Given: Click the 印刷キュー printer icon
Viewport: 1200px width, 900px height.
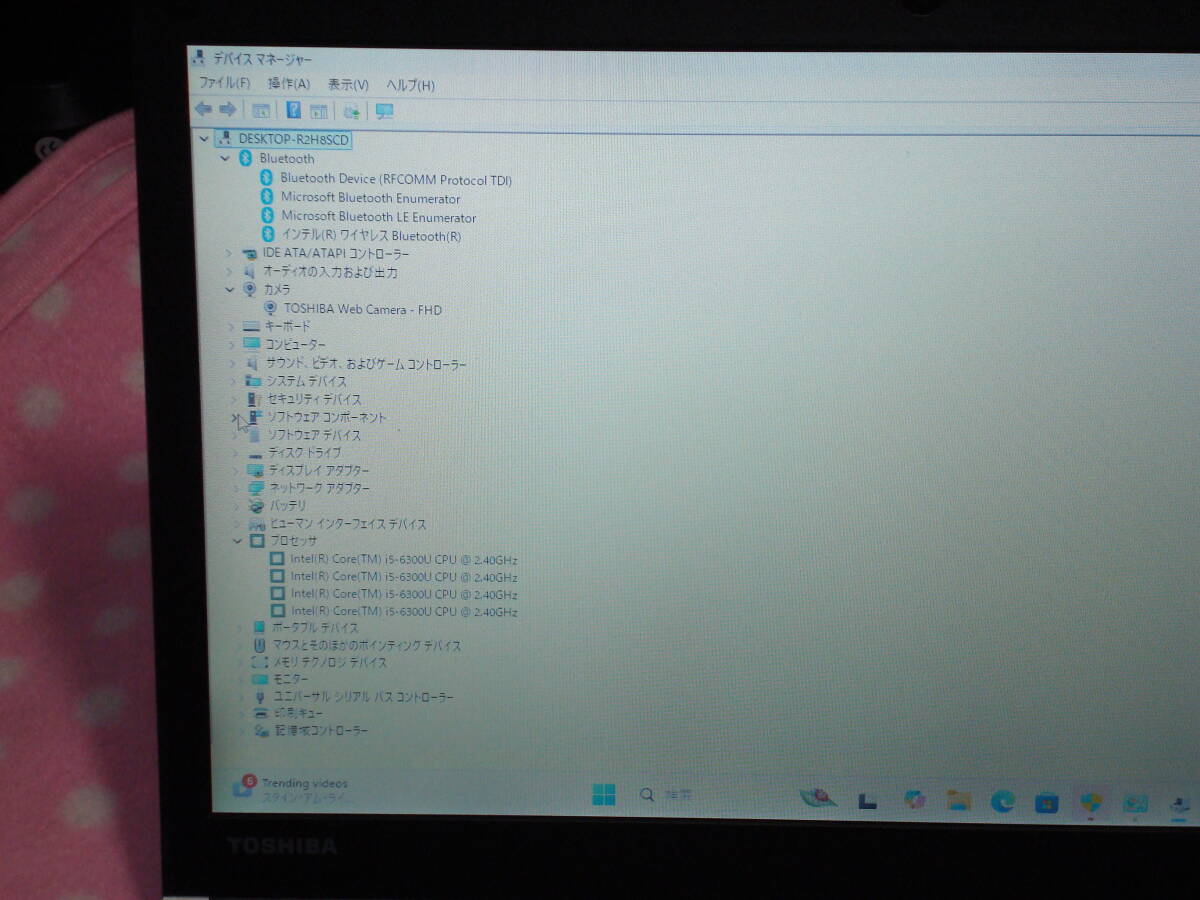Looking at the screenshot, I should coord(261,713).
